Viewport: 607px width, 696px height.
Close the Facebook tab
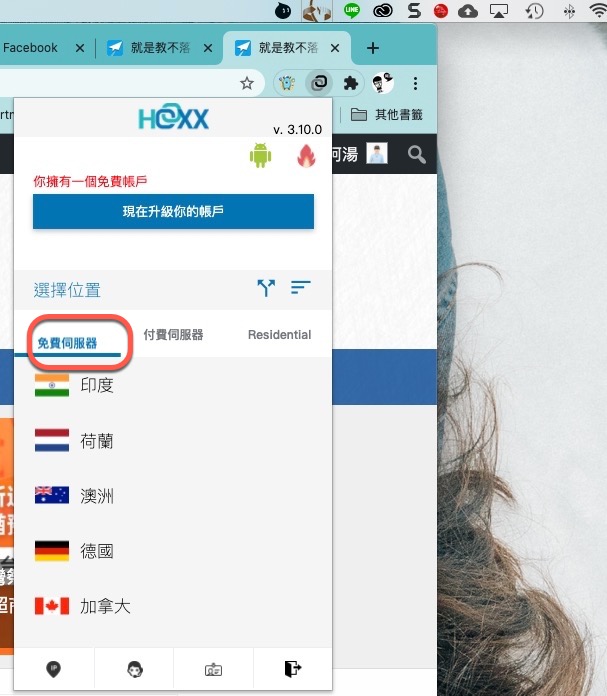(80, 48)
